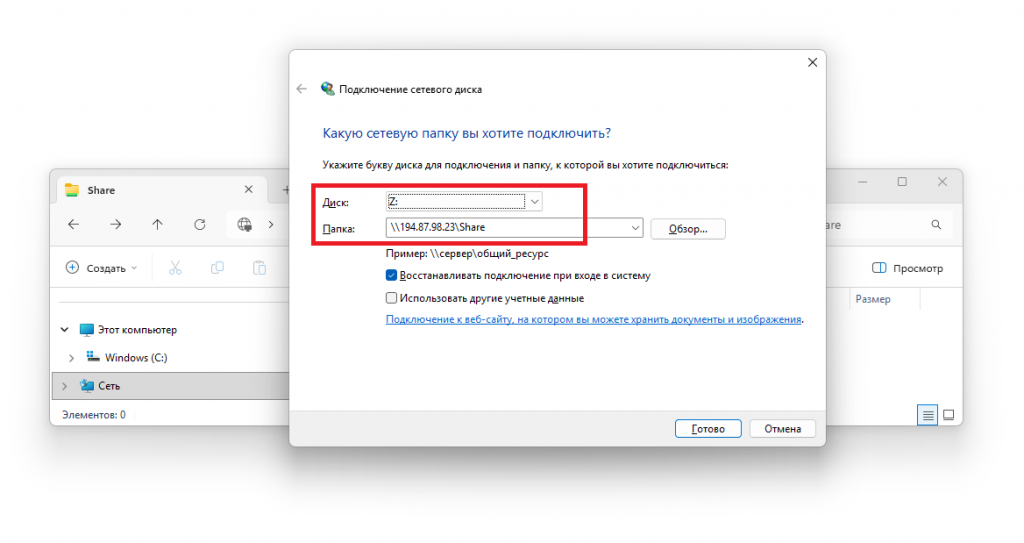Image resolution: width=1024 pixels, height=543 pixels.
Task: Click the Copy icon in Explorer toolbar
Action: point(217,268)
